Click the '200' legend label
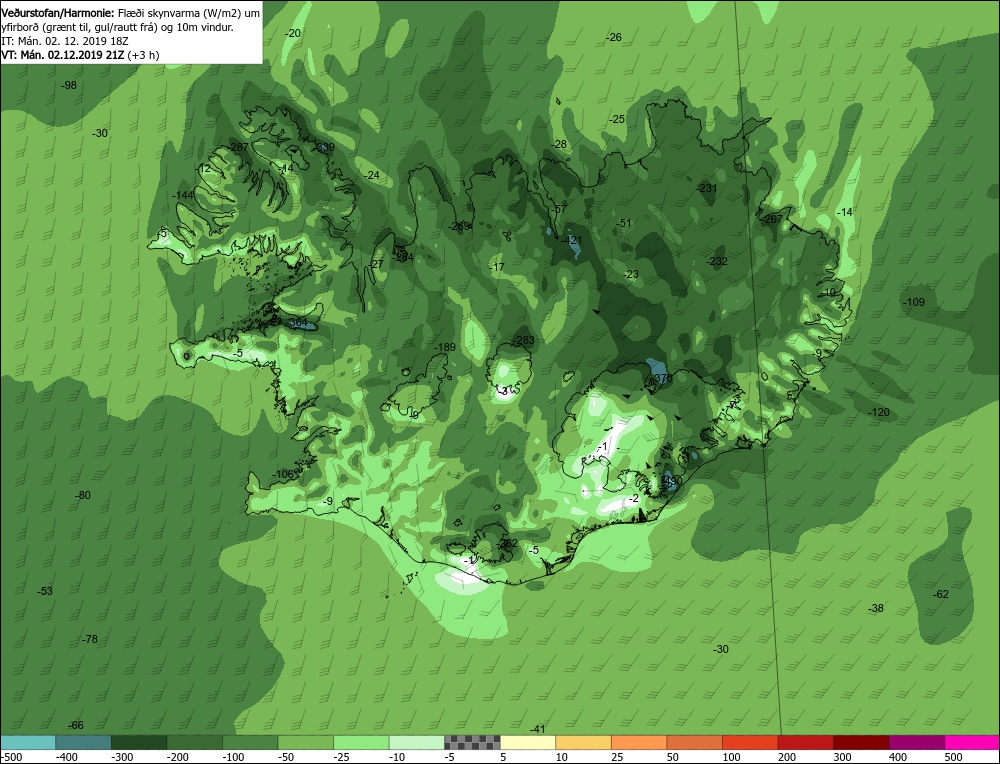1000x764 pixels. tap(787, 757)
